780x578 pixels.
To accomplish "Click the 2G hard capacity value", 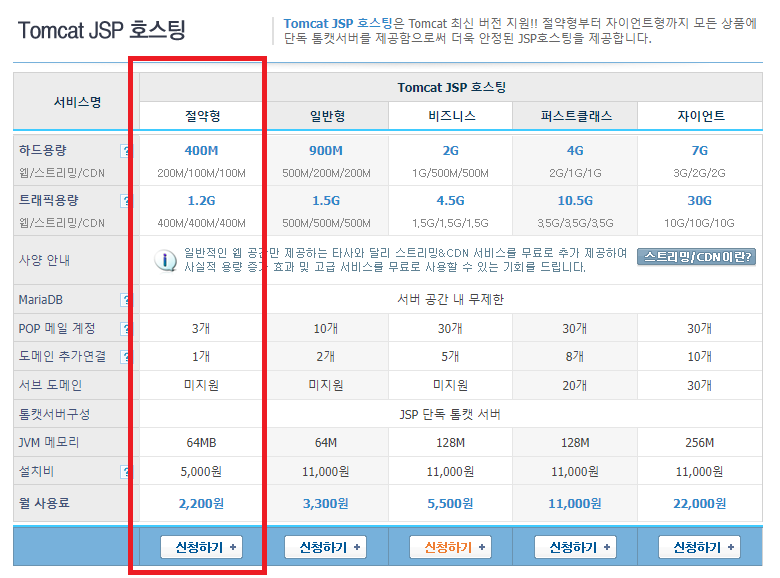I will point(451,151).
